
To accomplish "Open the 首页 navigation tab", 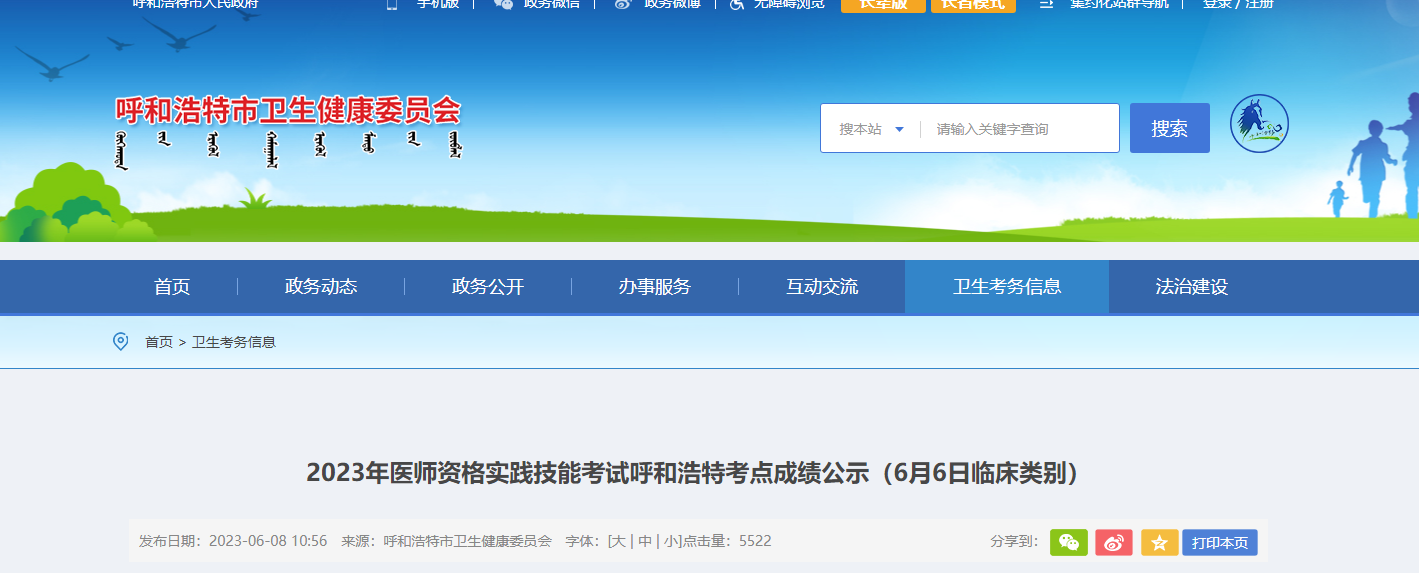I will pos(172,287).
